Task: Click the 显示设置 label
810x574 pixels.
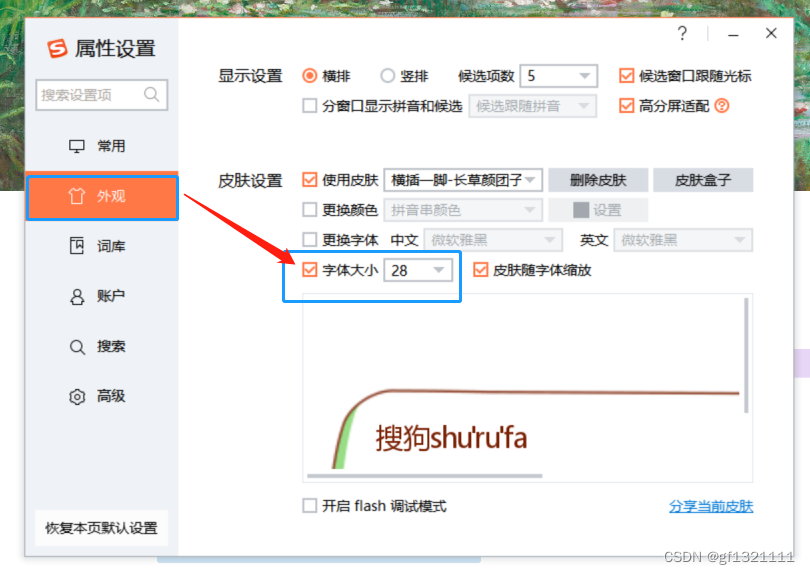Action: pyautogui.click(x=250, y=76)
